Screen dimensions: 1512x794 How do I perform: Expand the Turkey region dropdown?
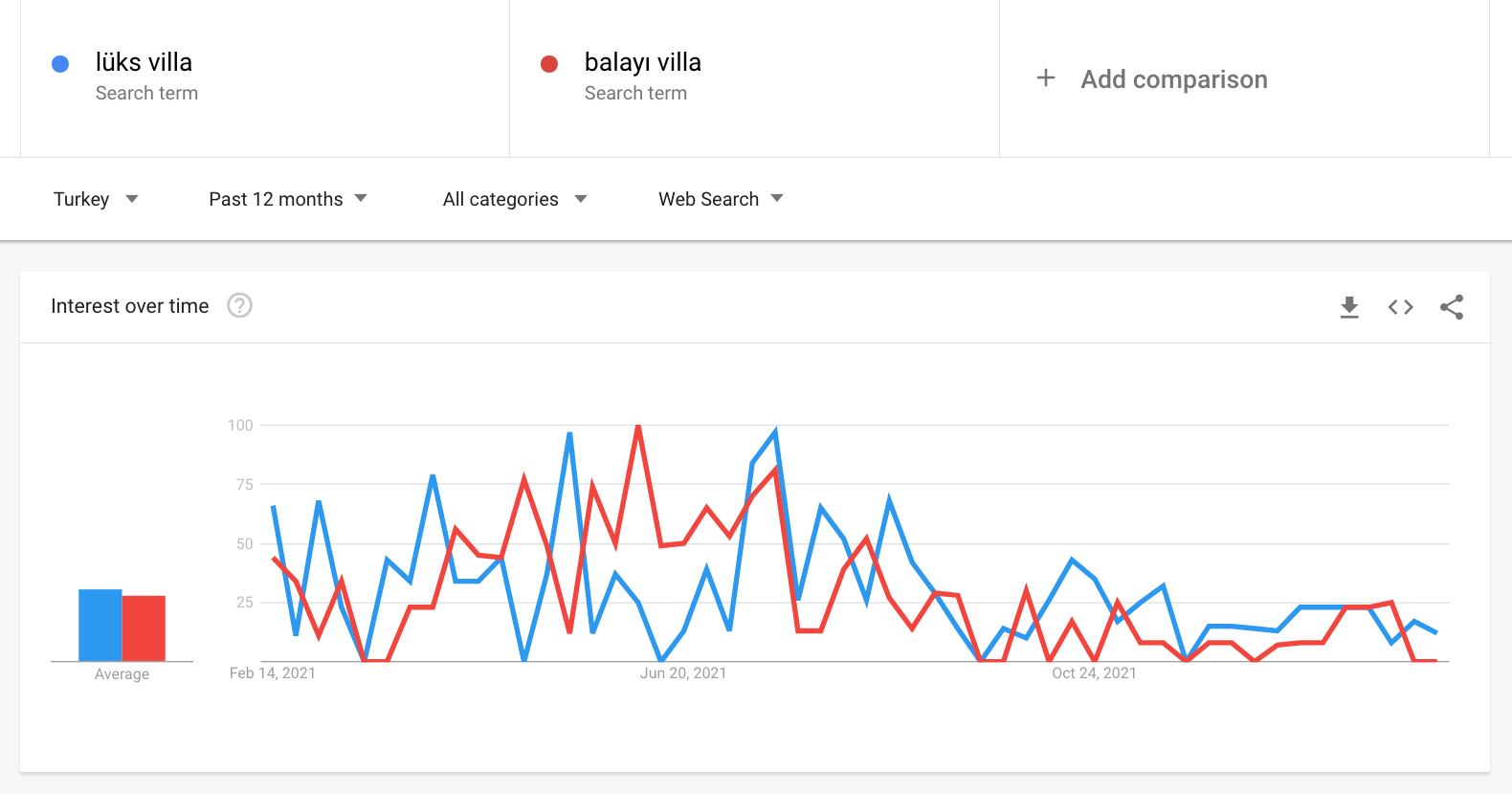96,199
